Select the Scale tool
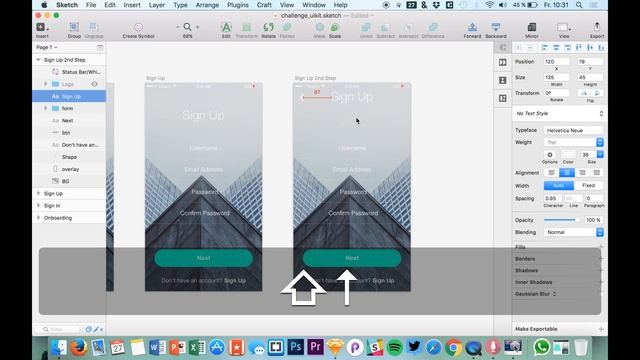Image resolution: width=640 pixels, height=360 pixels. pos(335,27)
